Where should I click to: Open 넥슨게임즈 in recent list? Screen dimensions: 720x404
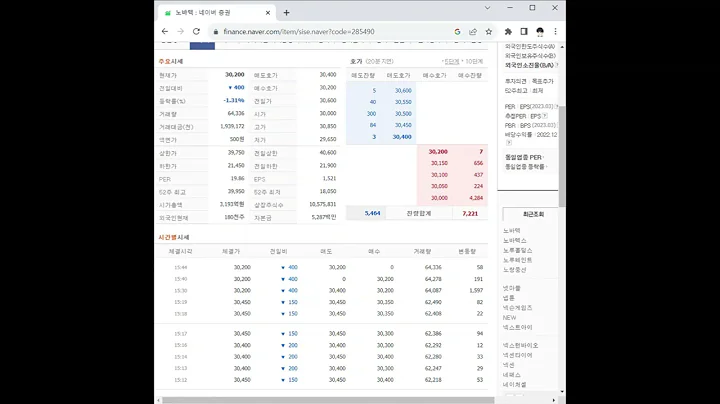[518, 308]
